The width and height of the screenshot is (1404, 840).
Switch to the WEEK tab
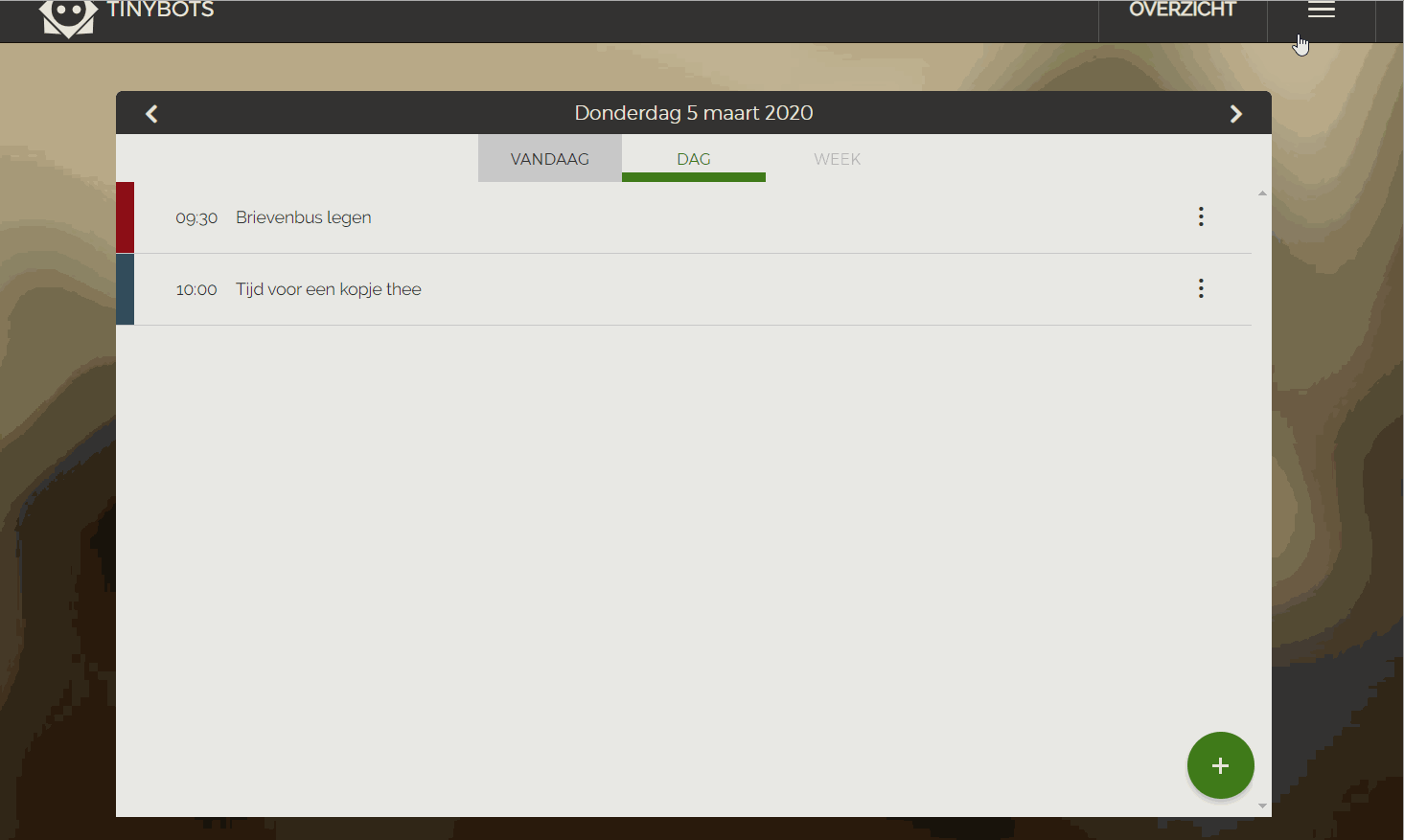click(838, 158)
